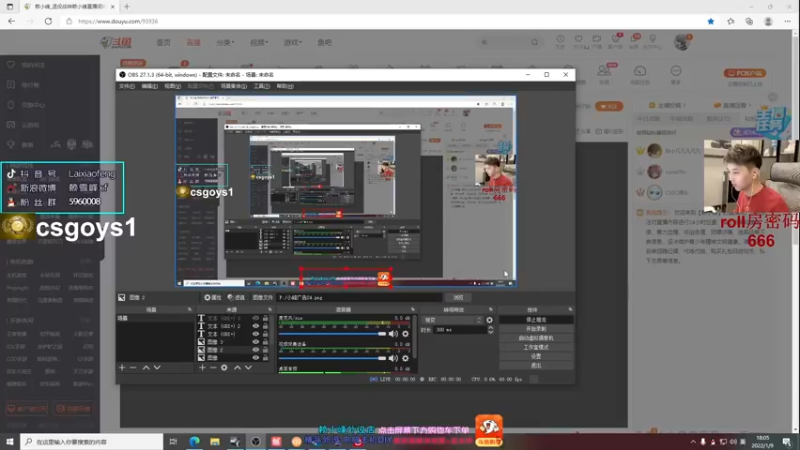
Task: Click 浏览 (Browse) button for image file
Action: [x=458, y=297]
